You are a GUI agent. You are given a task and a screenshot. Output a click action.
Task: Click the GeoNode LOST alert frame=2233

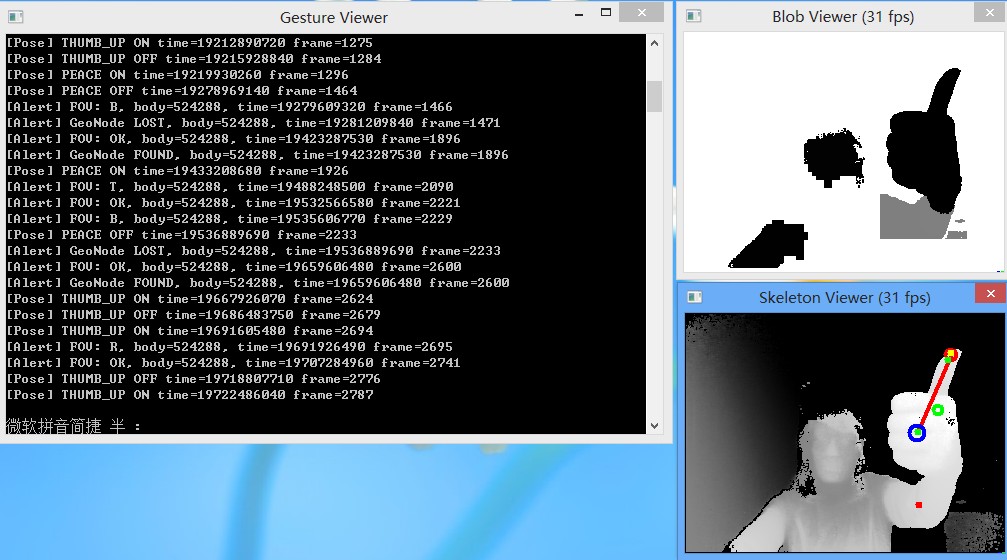254,251
